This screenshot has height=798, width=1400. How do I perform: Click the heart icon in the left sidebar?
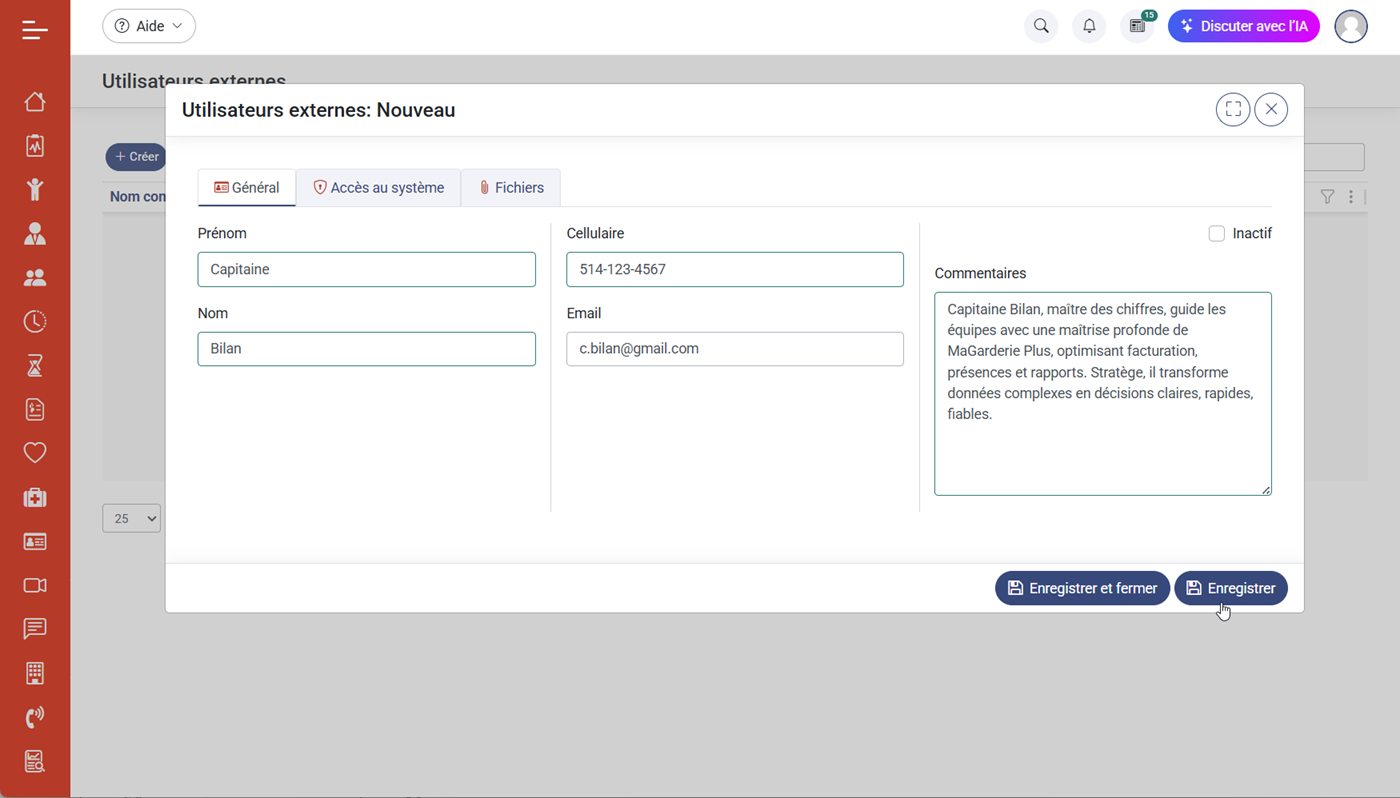35,452
